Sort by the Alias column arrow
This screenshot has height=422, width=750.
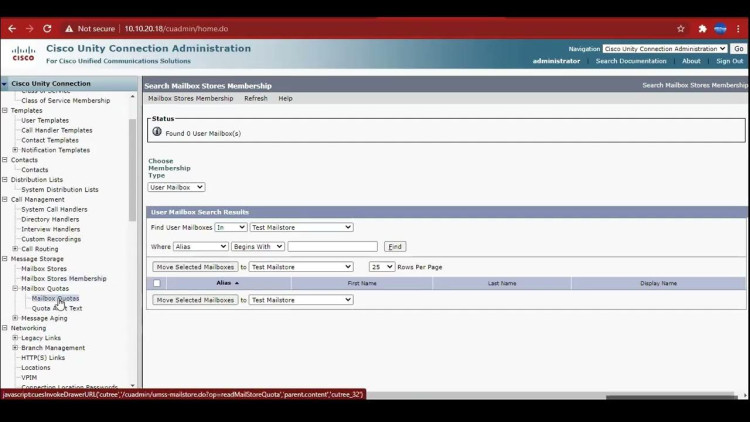coord(237,283)
